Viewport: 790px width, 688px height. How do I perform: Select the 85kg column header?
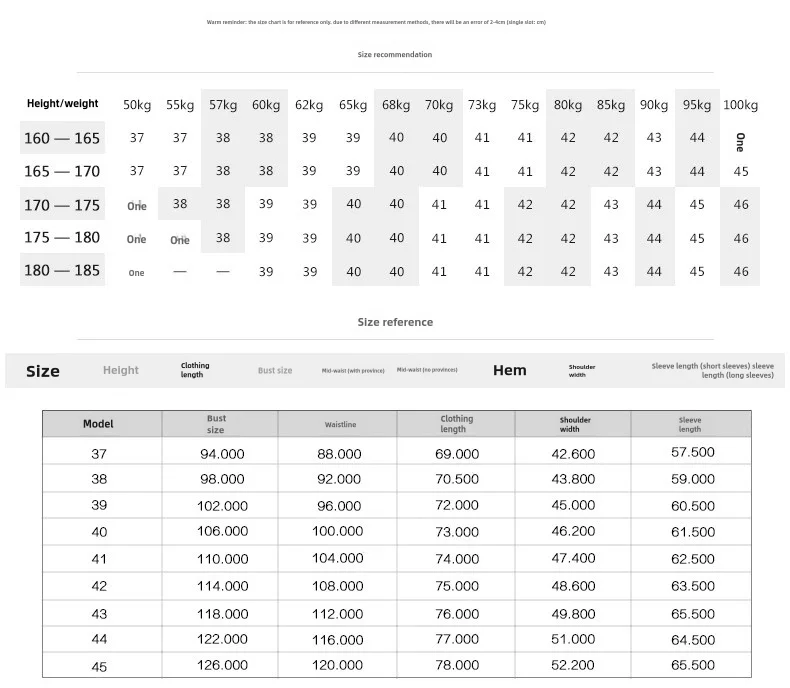point(611,105)
